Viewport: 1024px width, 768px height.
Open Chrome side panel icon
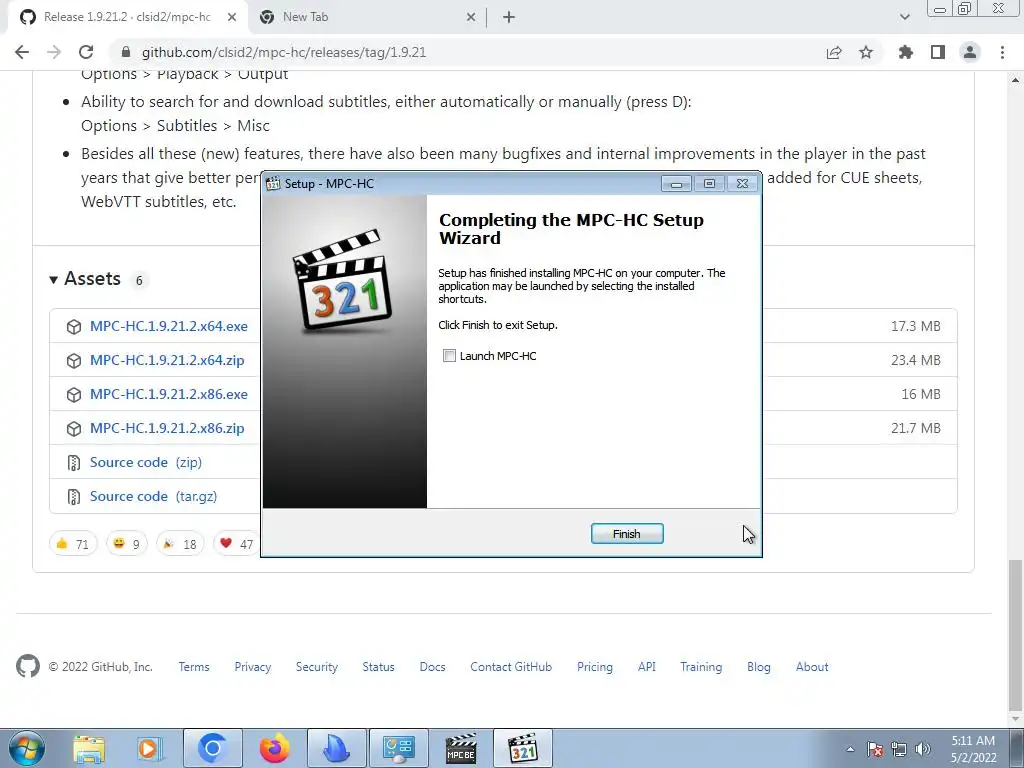(938, 52)
